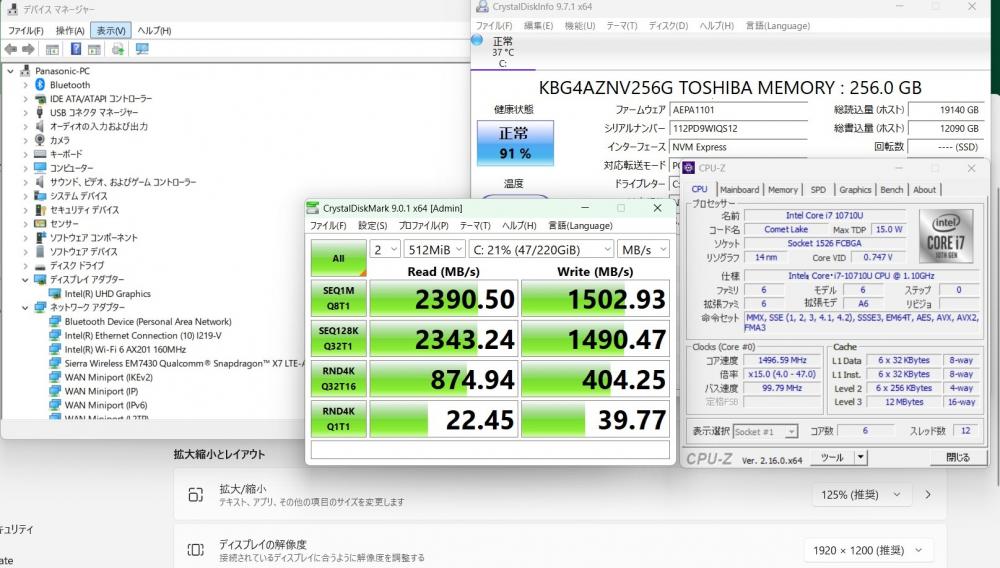Open the プロファイル(P) menu in CrystalDiskMark
The height and width of the screenshot is (568, 1000).
point(423,226)
